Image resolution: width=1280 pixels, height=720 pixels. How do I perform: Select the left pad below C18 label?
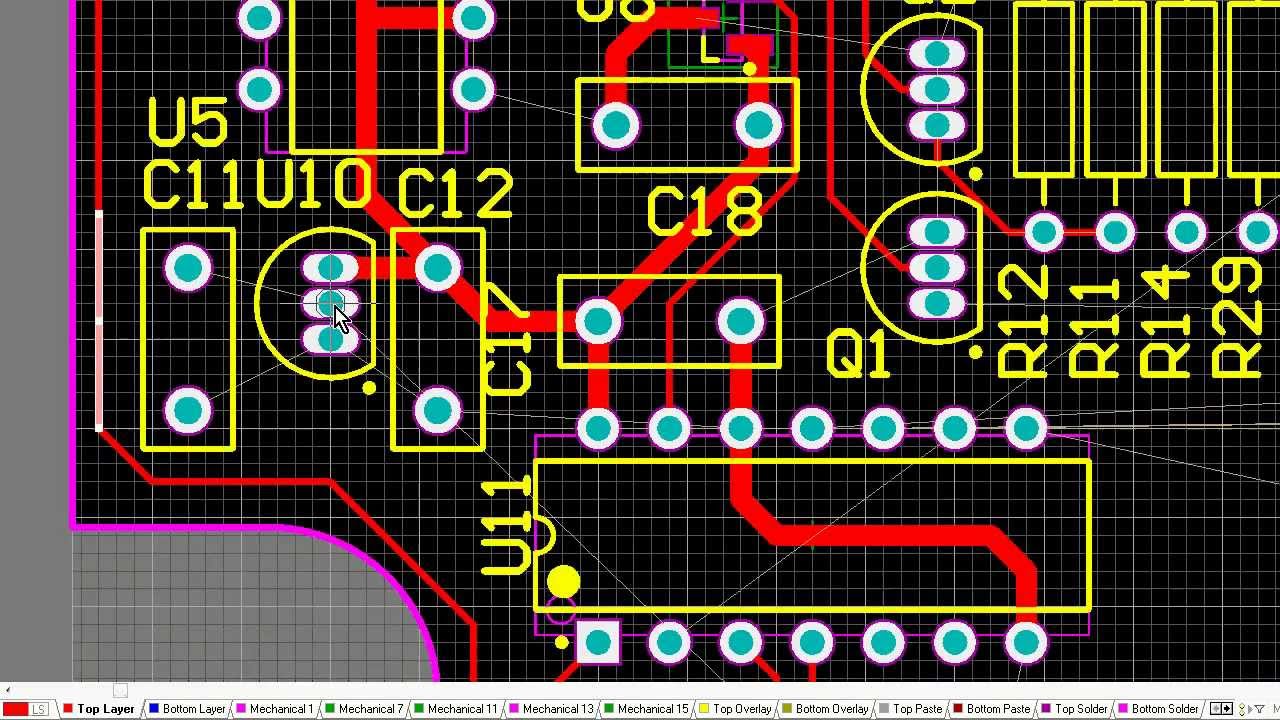coord(598,321)
